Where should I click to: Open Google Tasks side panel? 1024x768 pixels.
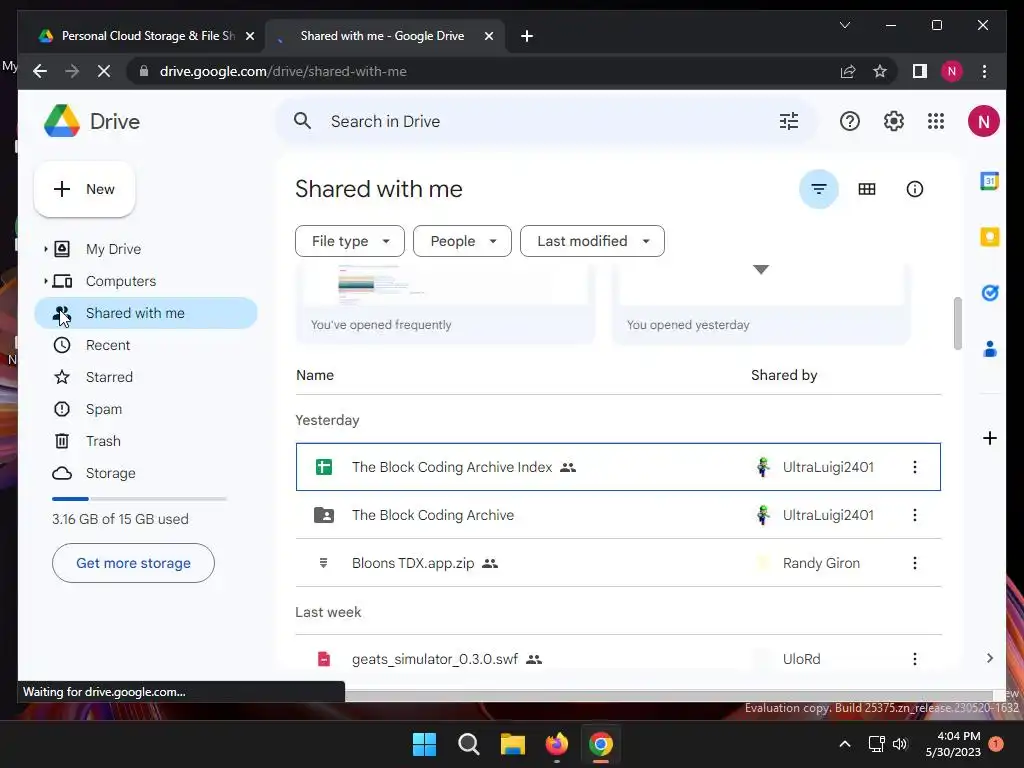click(989, 293)
